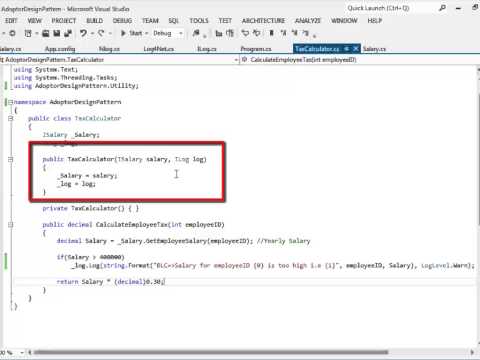Switch to the ILog.cs tab
The height and width of the screenshot is (360, 480).
[x=207, y=49]
